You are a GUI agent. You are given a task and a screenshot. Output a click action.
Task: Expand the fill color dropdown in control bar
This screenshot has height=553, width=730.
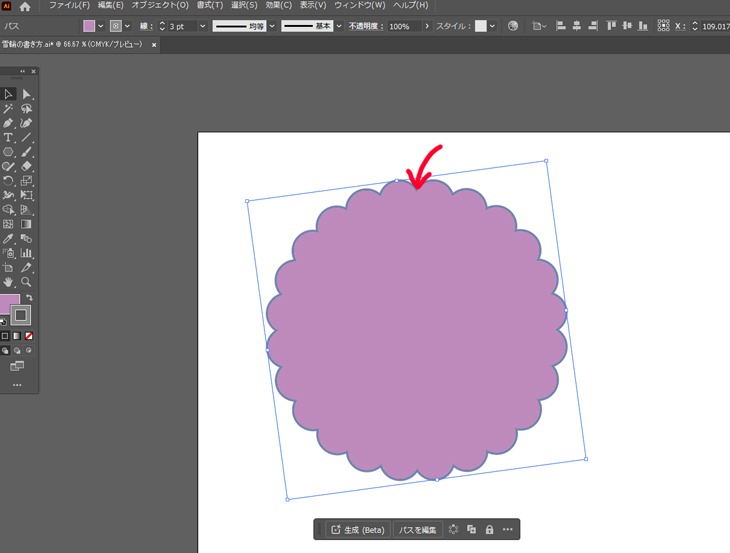(x=101, y=26)
